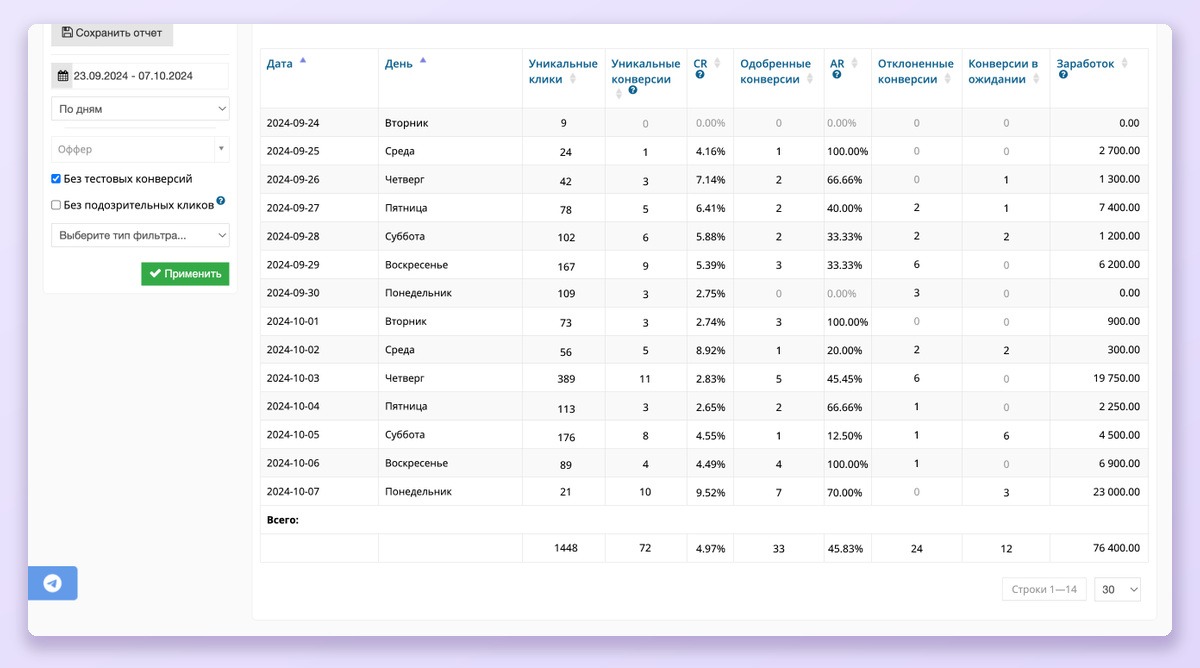Apply filters with the Применить button

[185, 274]
